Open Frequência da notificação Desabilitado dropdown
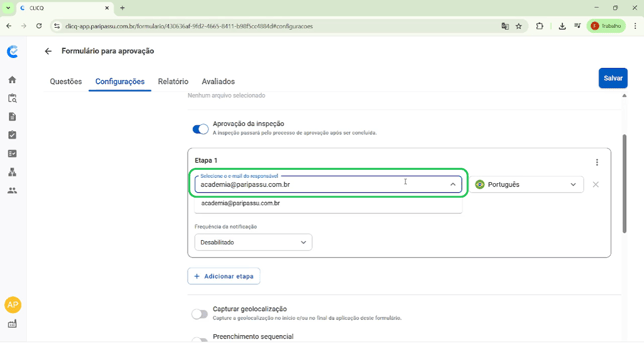Screen dimensions: 644x360 pos(253,242)
